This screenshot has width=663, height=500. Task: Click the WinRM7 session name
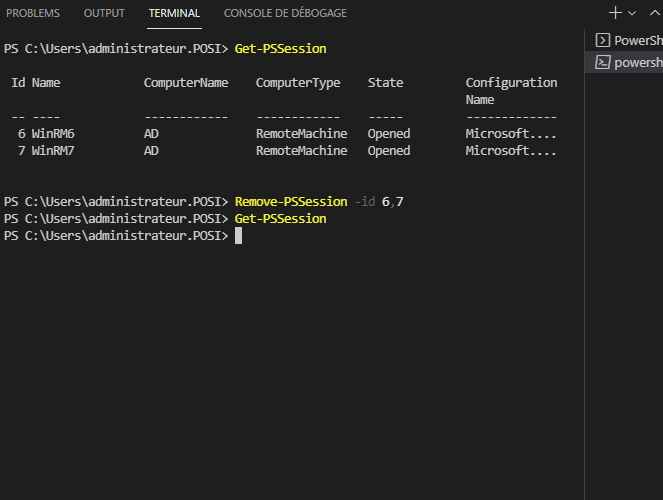53,151
